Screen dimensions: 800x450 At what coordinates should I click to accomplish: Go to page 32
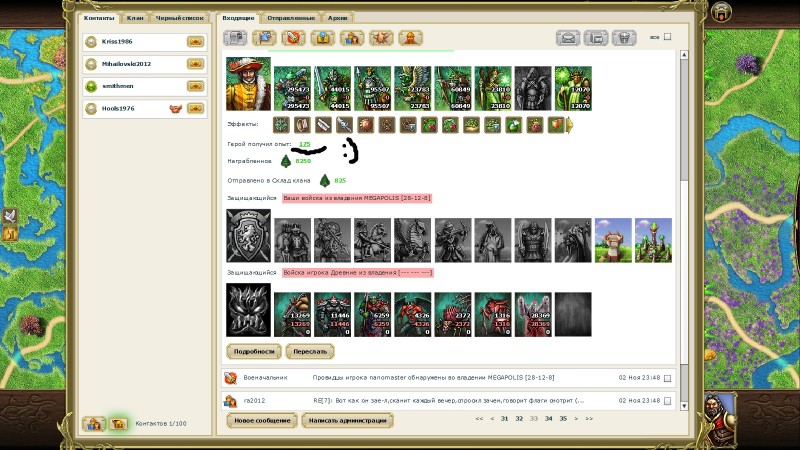click(519, 418)
